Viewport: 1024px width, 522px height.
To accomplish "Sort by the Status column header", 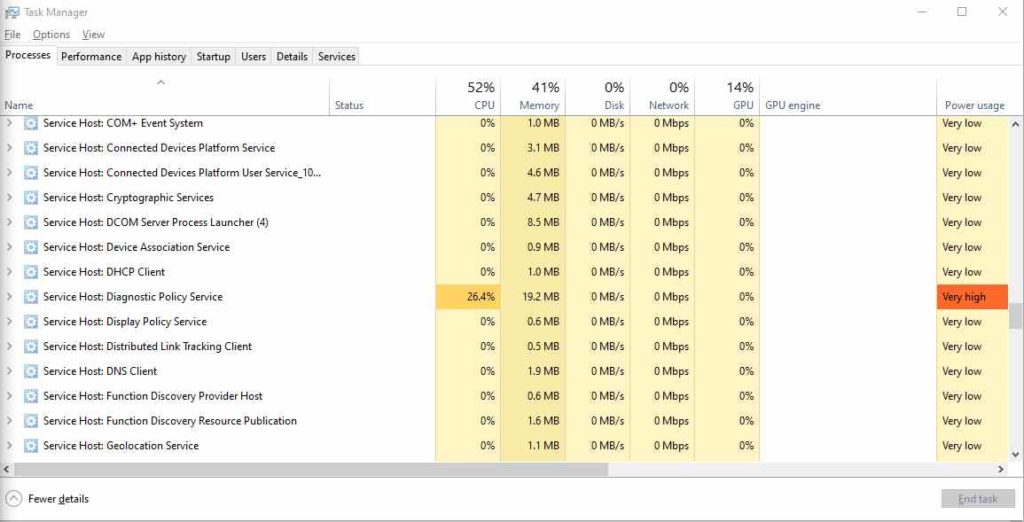I will 382,96.
